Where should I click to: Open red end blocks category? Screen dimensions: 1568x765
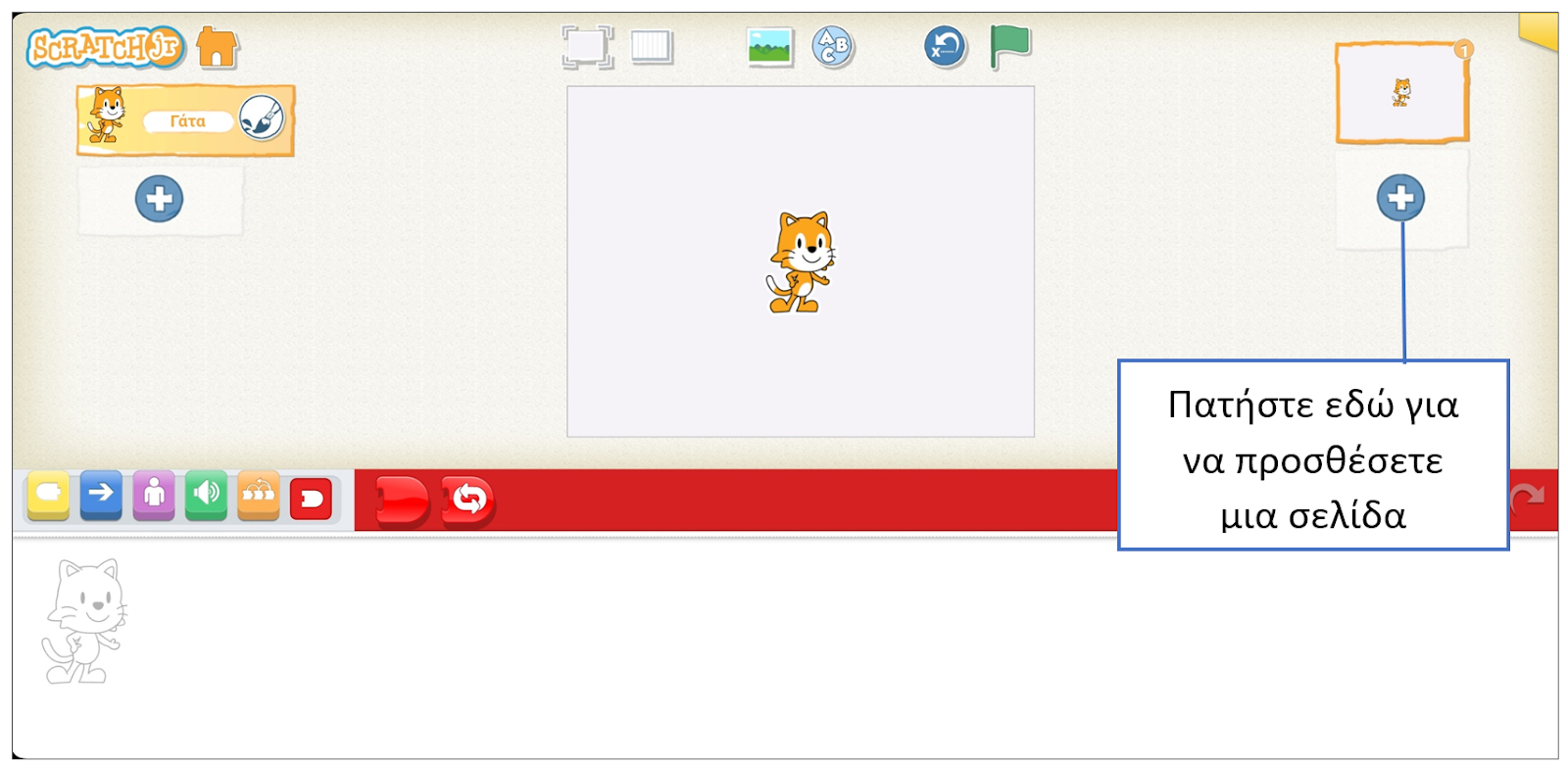(312, 499)
